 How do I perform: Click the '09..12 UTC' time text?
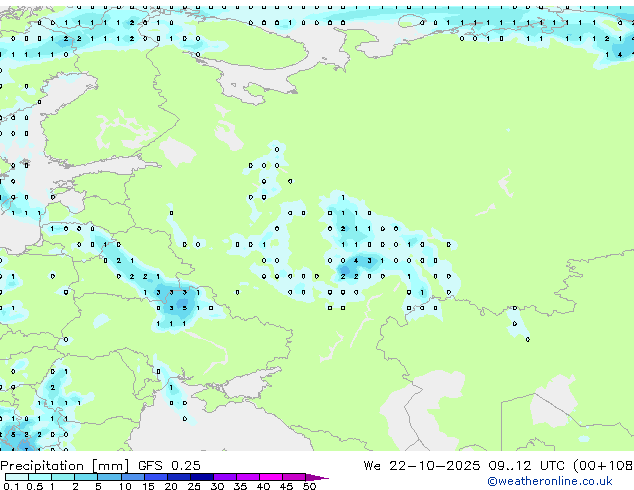(526, 465)
